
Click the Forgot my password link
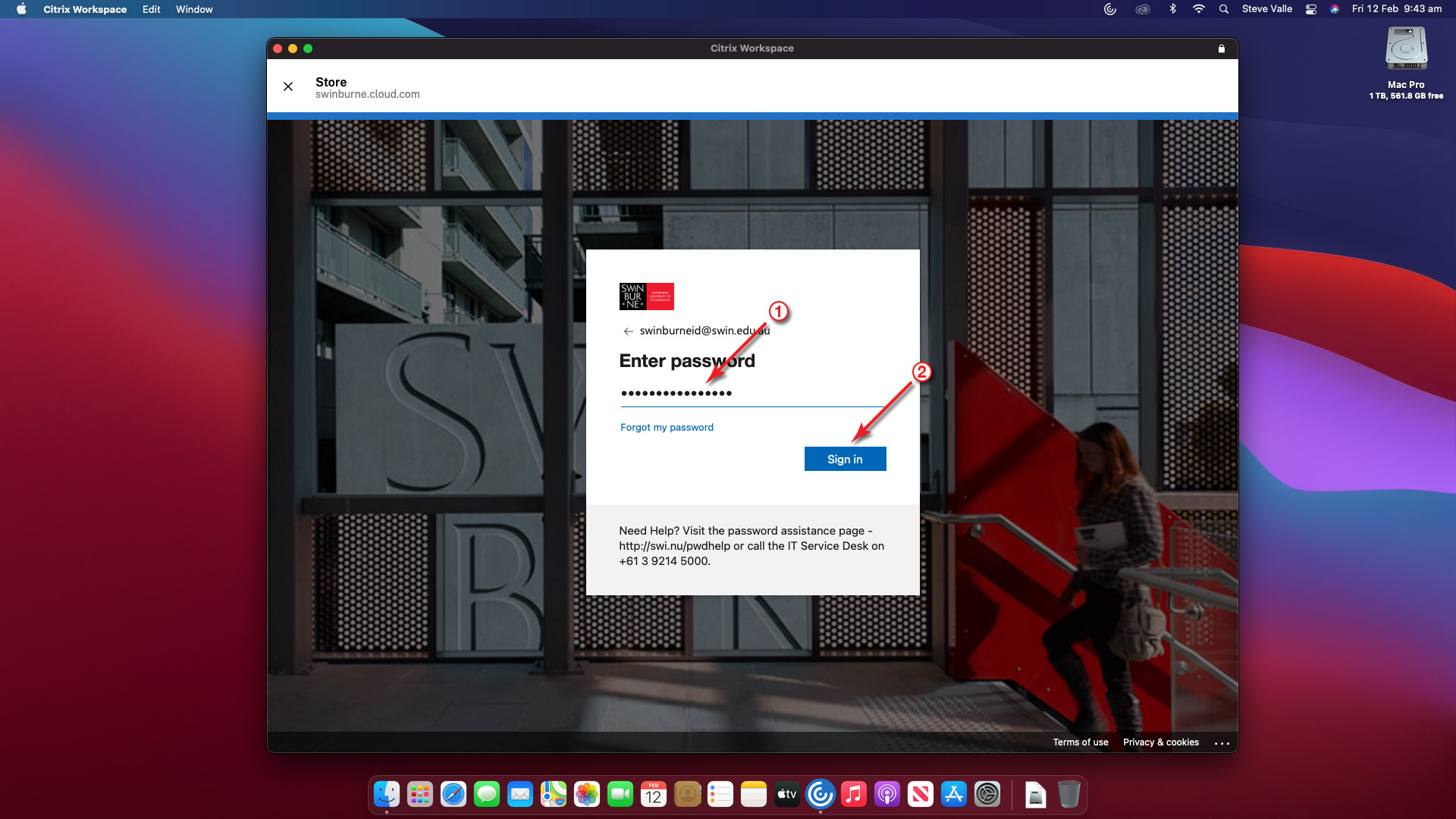[667, 428]
